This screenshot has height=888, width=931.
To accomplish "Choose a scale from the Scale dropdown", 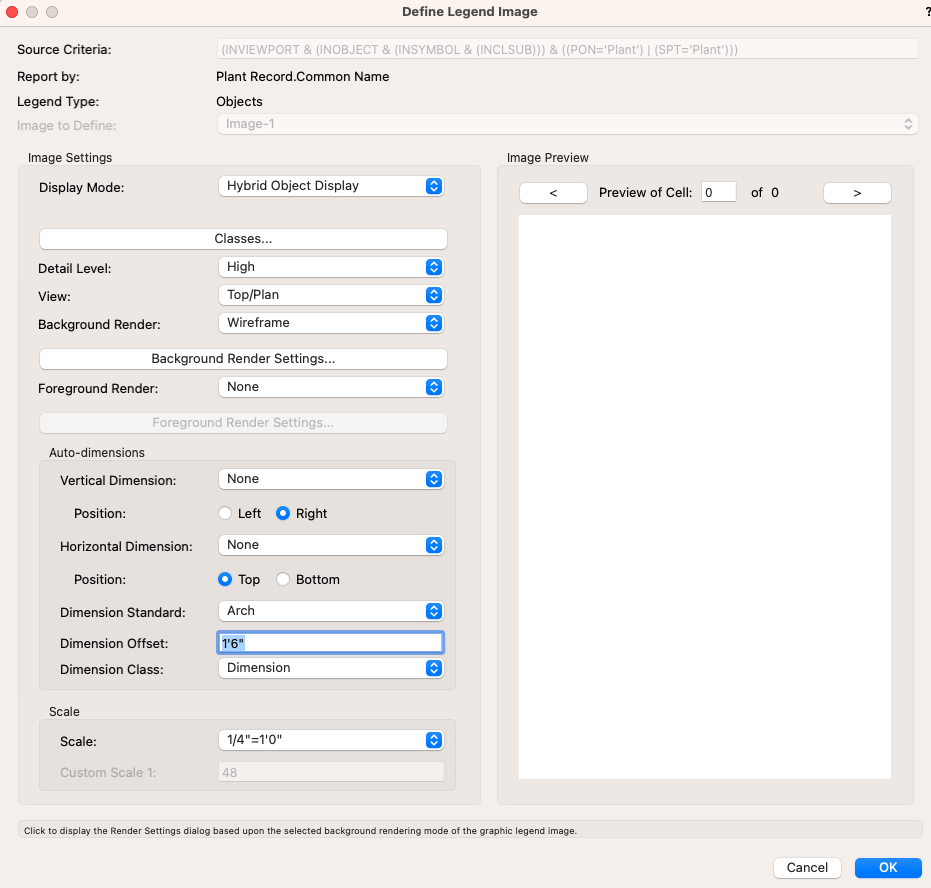I will [x=330, y=741].
